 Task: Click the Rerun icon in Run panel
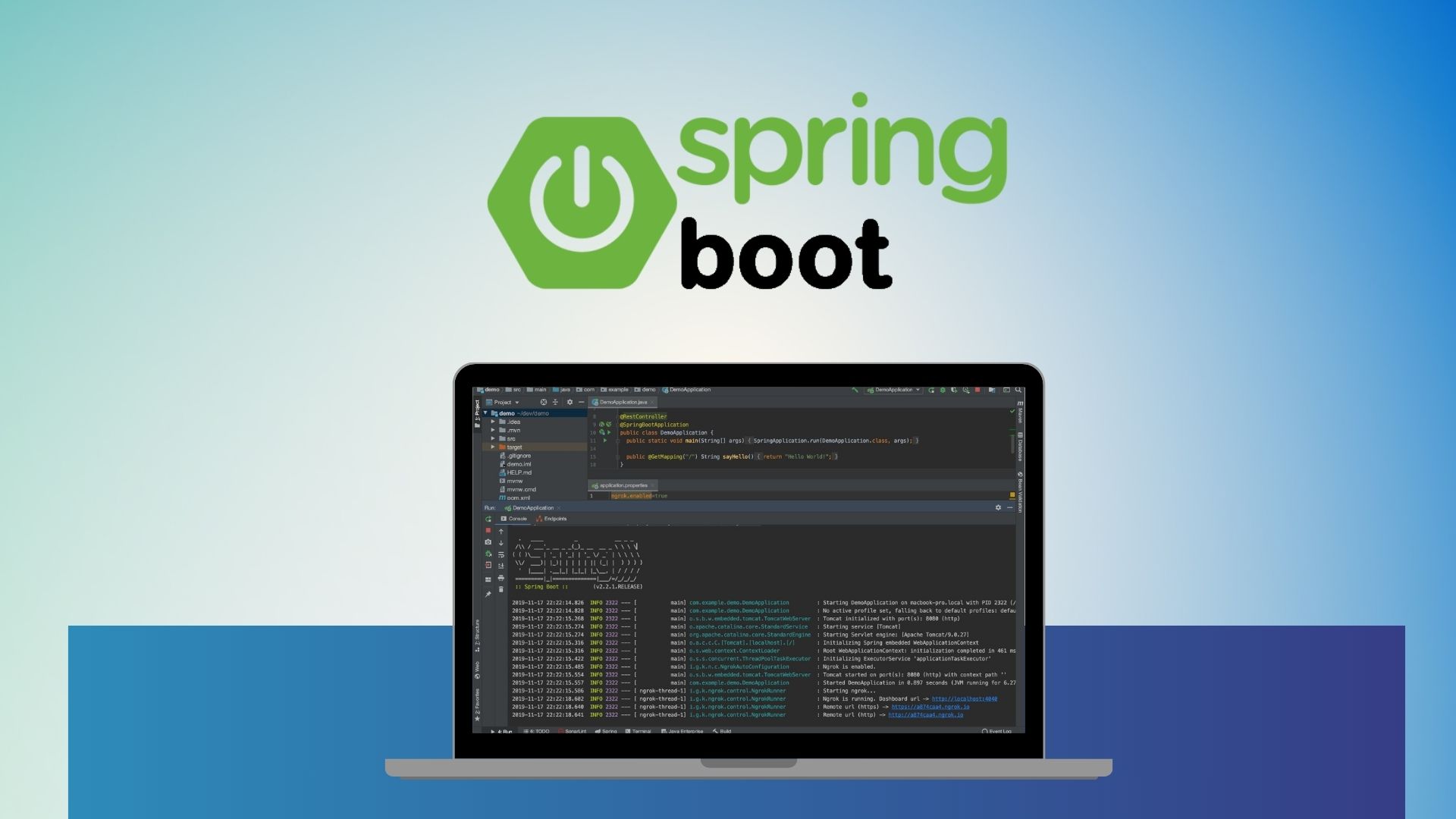click(488, 519)
